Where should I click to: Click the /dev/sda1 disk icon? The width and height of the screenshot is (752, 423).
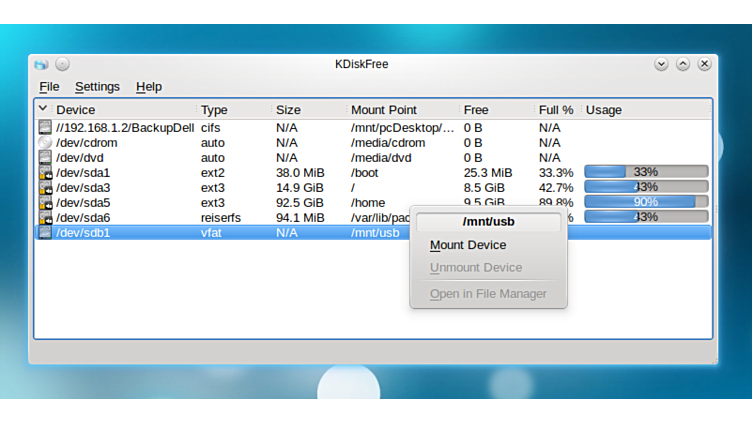[x=44, y=173]
